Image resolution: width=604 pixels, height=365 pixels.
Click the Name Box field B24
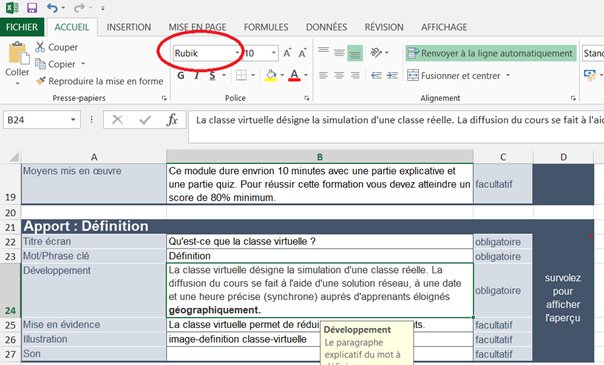click(x=37, y=120)
